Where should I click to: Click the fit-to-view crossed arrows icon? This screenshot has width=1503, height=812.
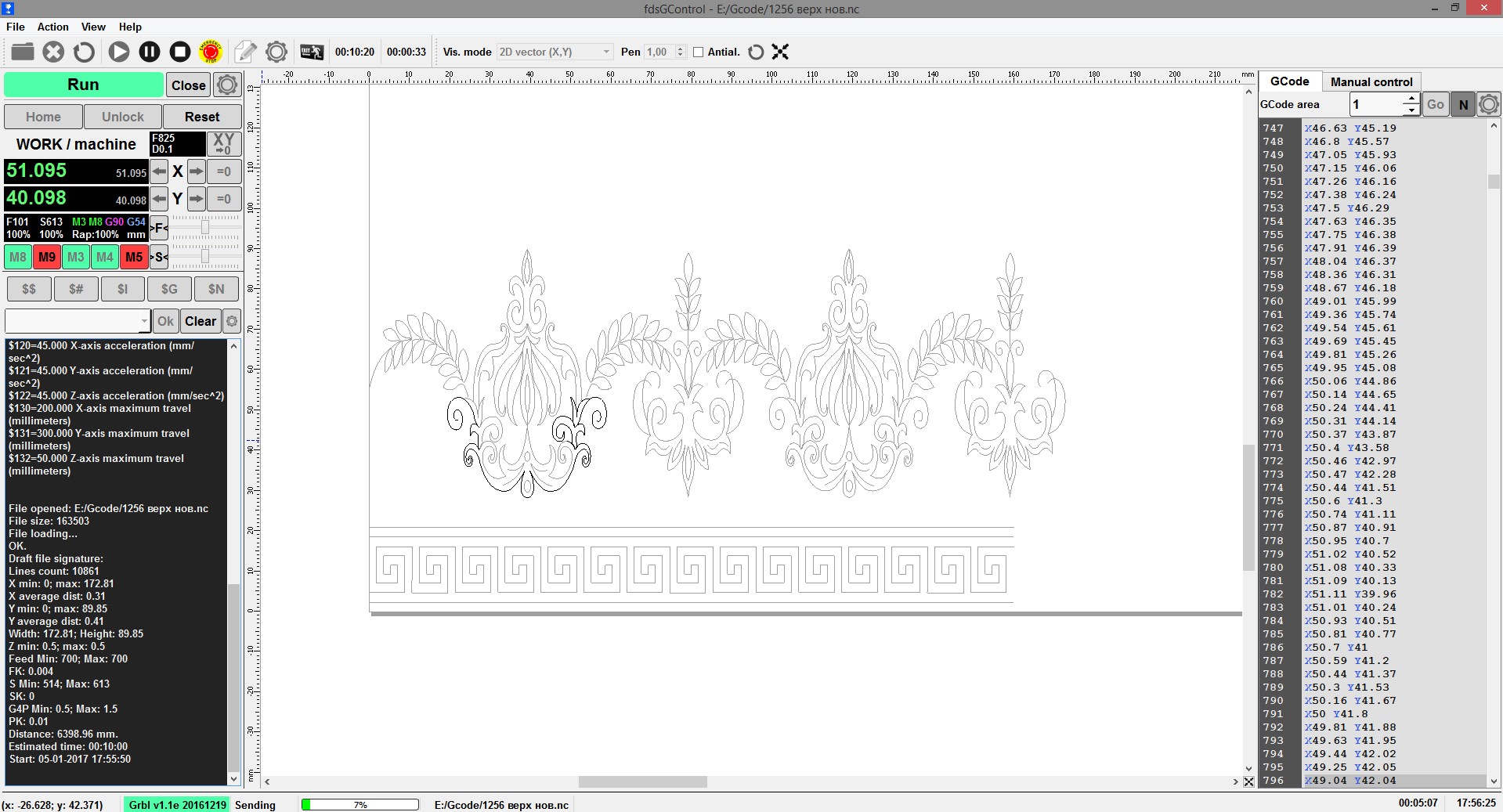tap(780, 52)
